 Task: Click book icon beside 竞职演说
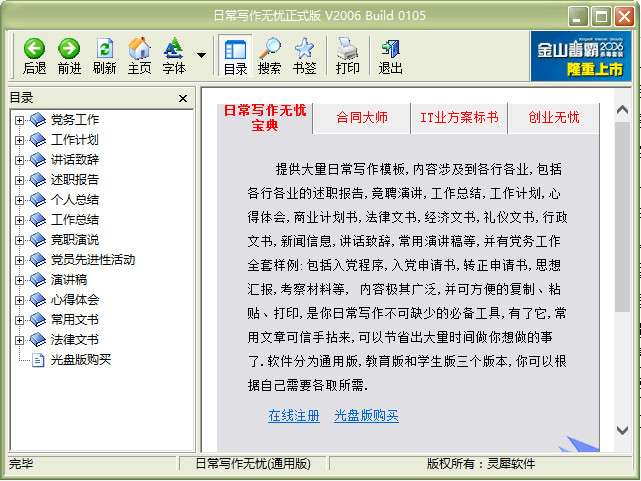38,240
